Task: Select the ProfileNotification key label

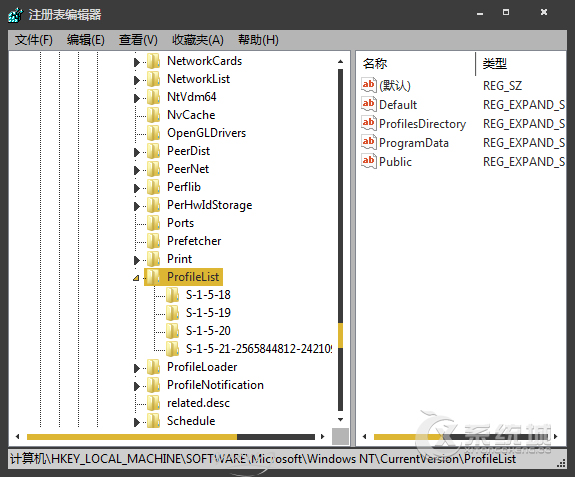Action: [215, 385]
